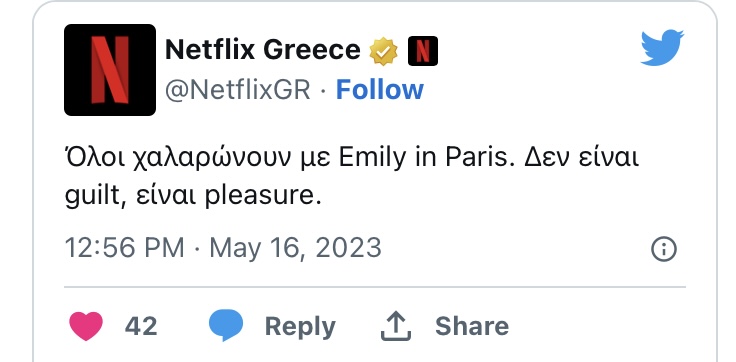Click the share upload arrow icon

coord(396,326)
